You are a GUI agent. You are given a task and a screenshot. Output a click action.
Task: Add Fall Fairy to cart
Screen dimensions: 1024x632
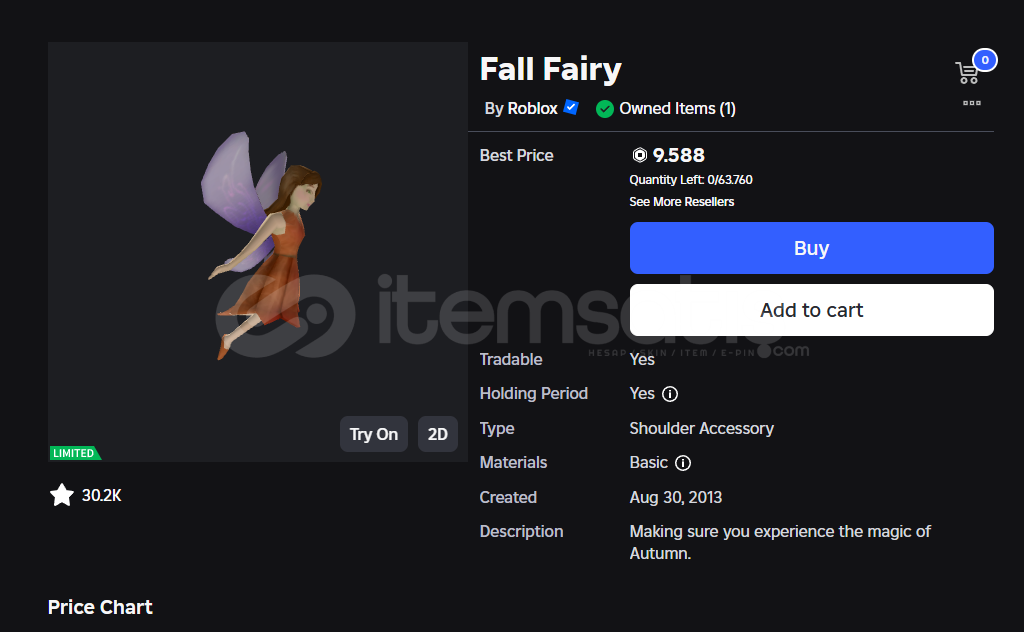[811, 310]
